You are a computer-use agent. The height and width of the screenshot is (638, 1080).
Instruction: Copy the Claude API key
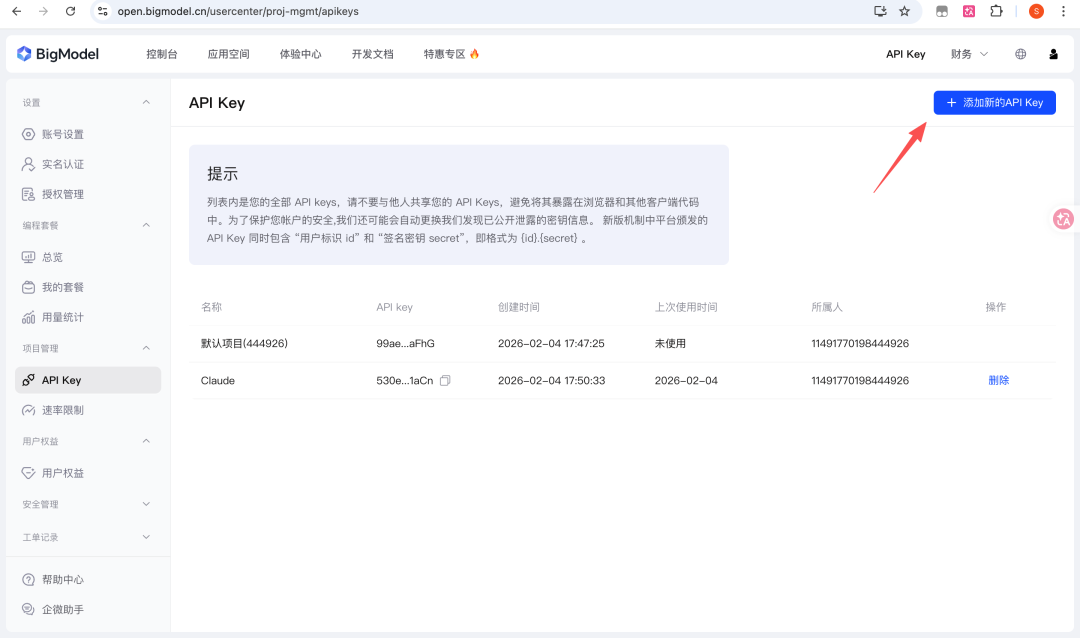pyautogui.click(x=445, y=380)
